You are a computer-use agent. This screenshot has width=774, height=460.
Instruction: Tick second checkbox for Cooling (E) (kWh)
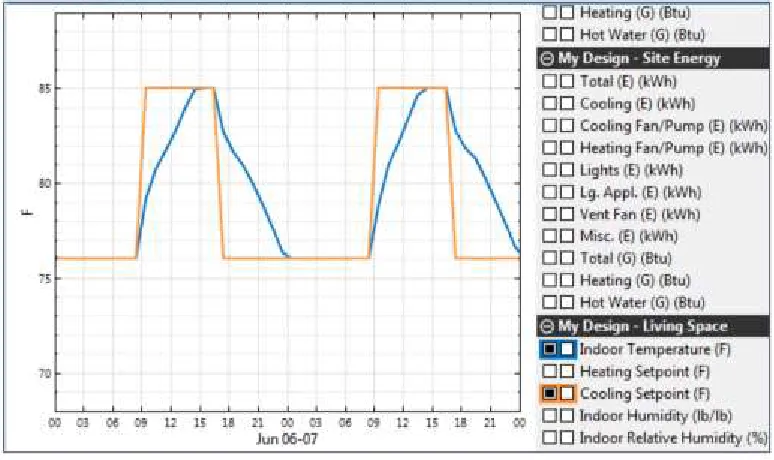(x=567, y=103)
